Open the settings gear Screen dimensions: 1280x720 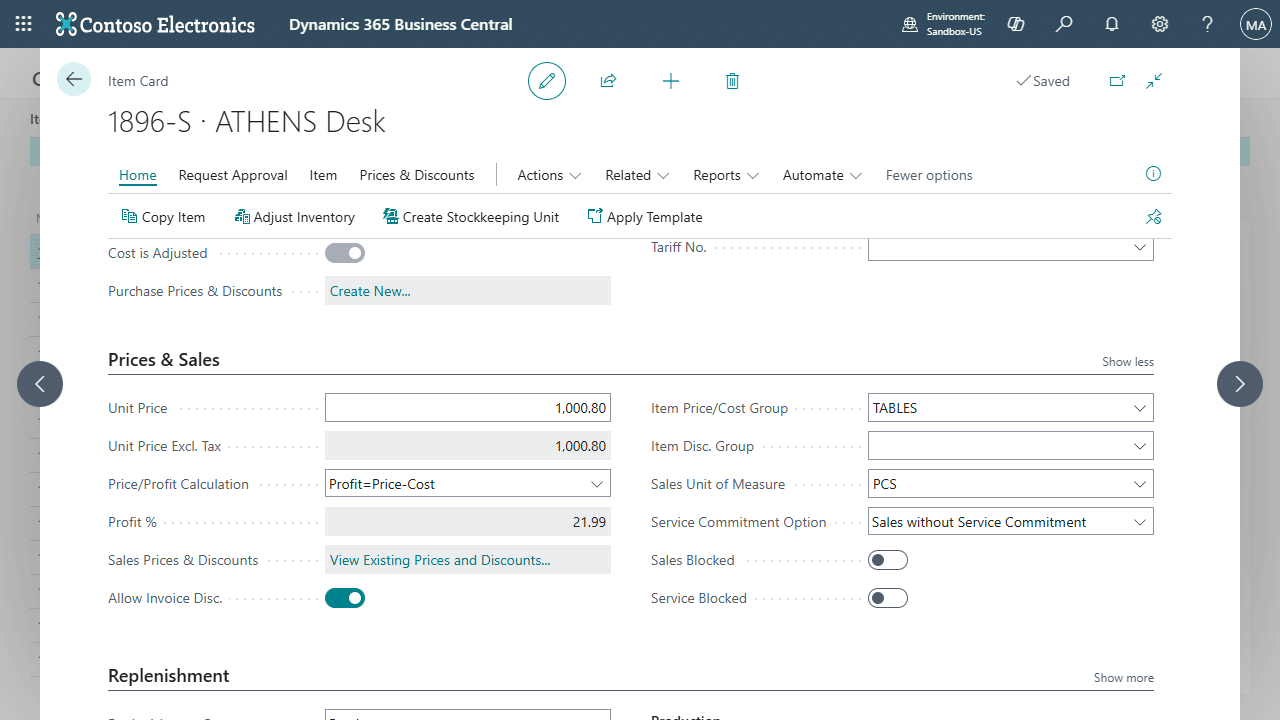click(x=1160, y=24)
